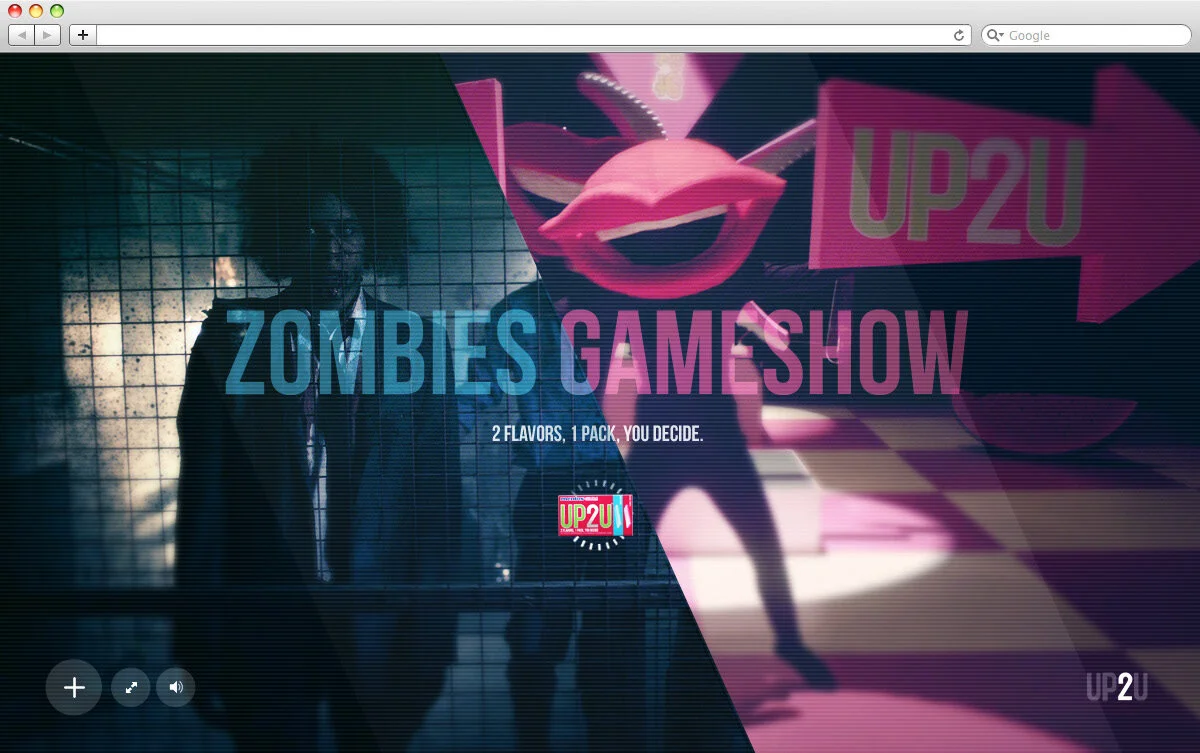Go back with browser back arrow
This screenshot has height=753, width=1200.
22,35
